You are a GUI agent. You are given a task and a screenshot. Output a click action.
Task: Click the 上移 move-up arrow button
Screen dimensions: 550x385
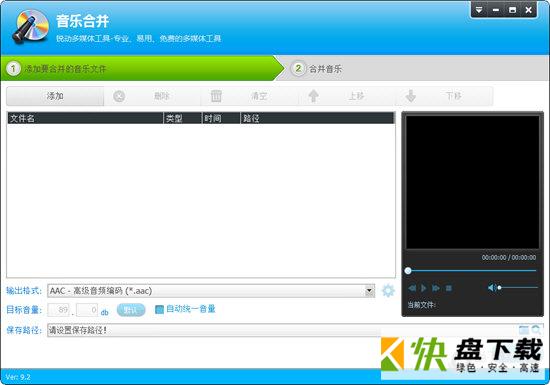pyautogui.click(x=347, y=96)
